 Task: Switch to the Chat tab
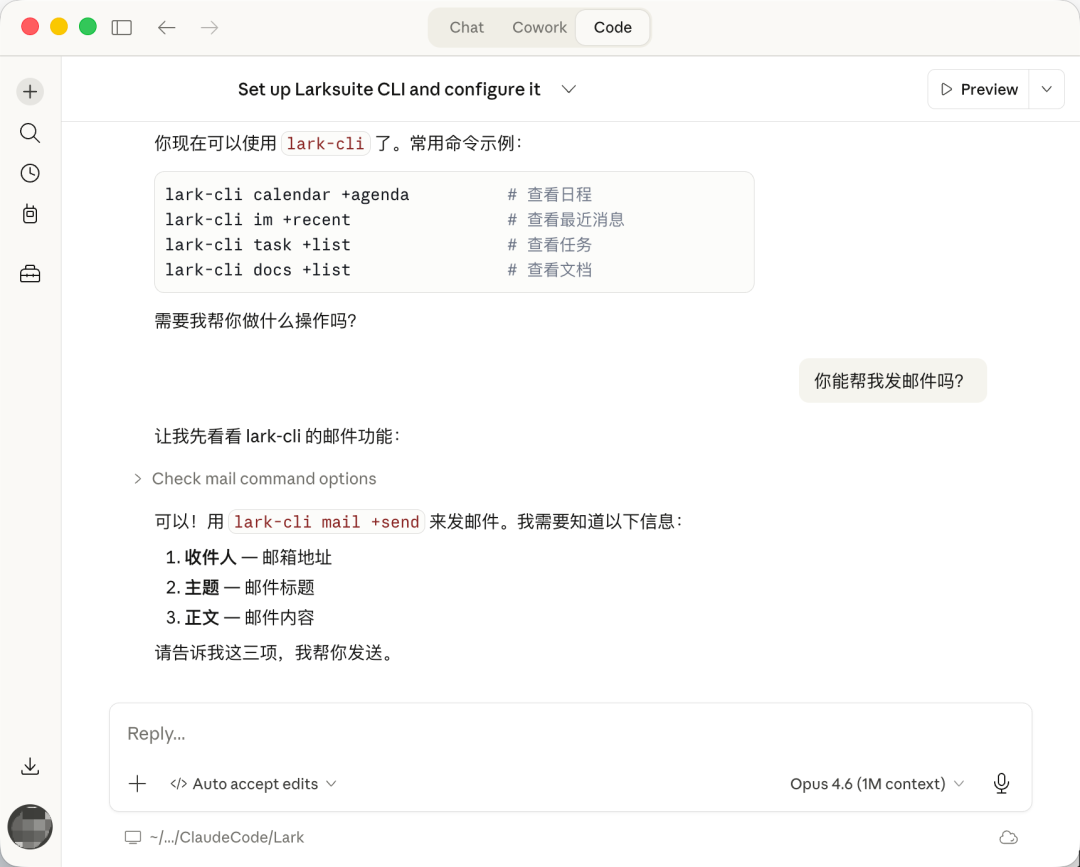point(466,28)
